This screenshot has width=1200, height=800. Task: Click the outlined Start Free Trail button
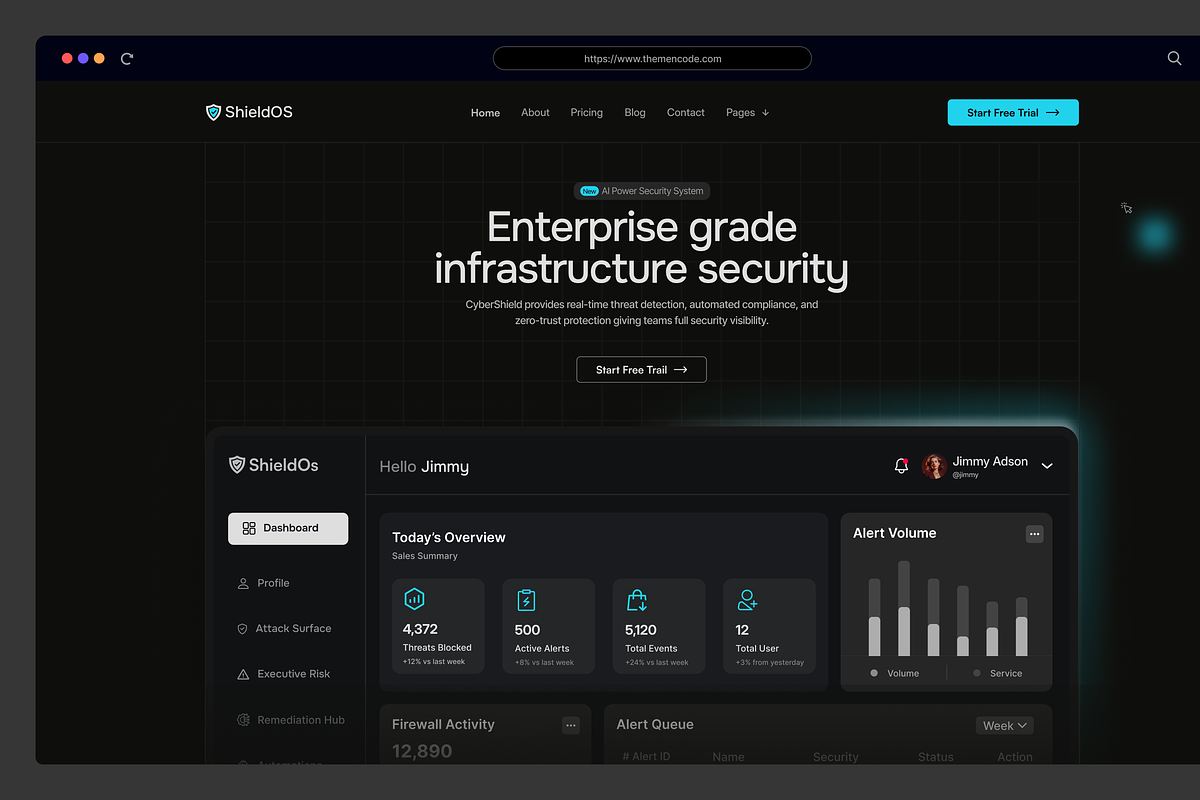641,370
